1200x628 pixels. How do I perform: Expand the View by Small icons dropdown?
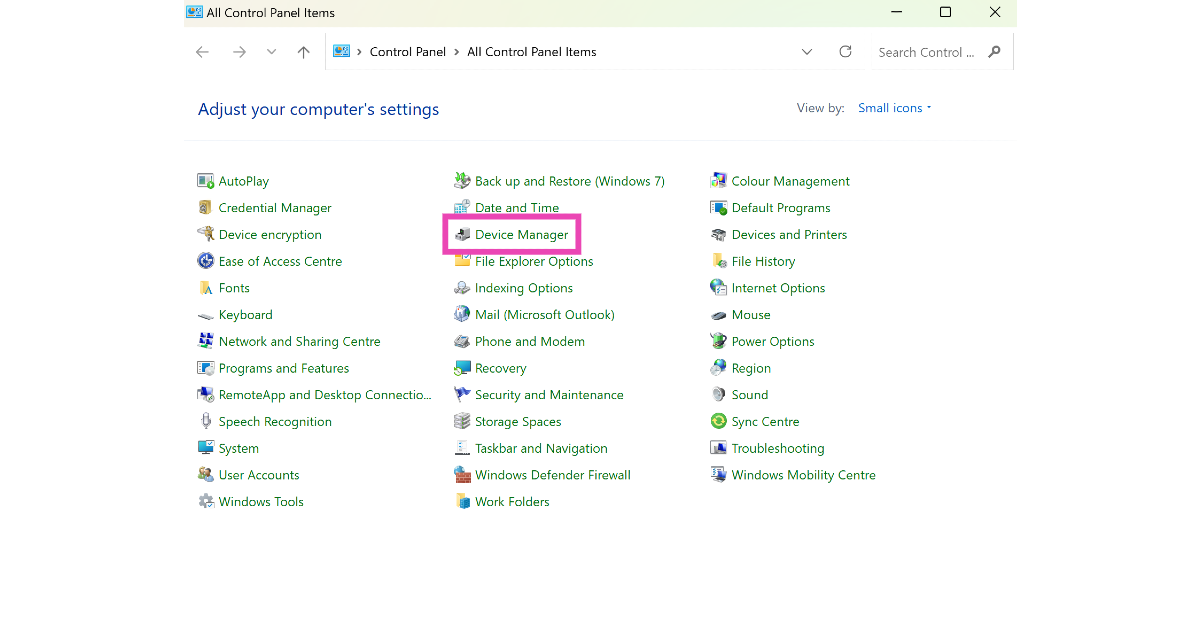[x=894, y=108]
